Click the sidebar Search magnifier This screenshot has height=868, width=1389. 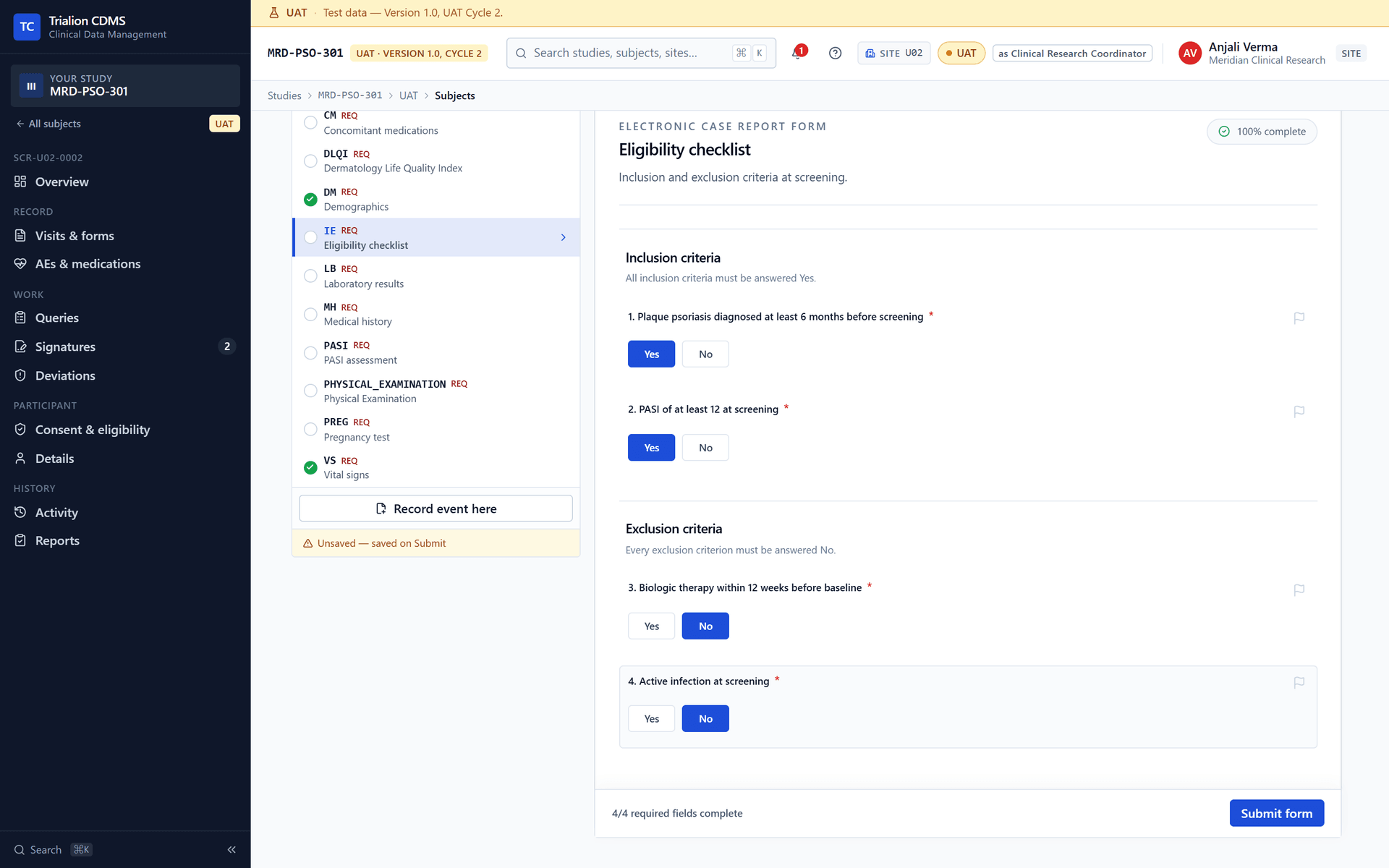point(20,850)
